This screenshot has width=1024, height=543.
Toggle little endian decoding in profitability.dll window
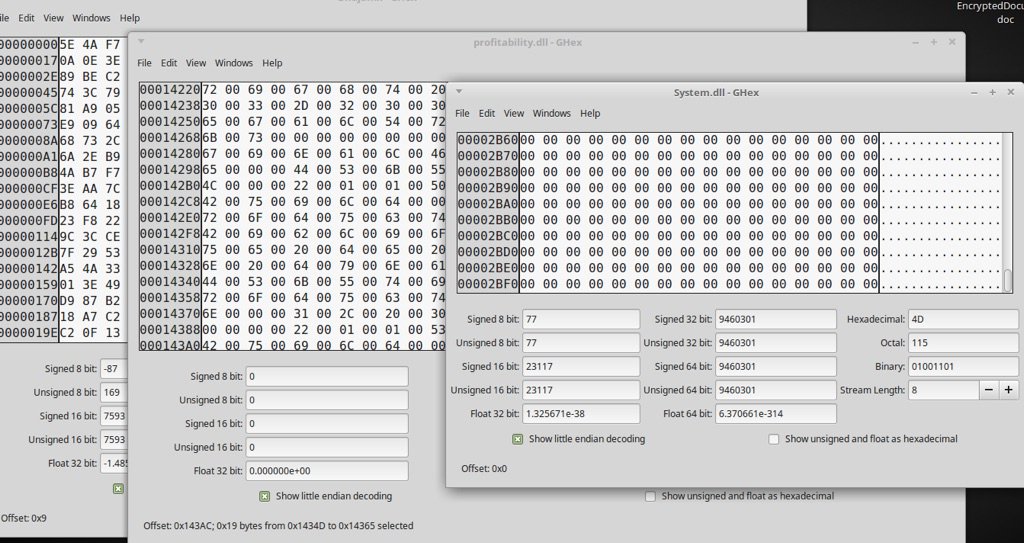click(264, 496)
